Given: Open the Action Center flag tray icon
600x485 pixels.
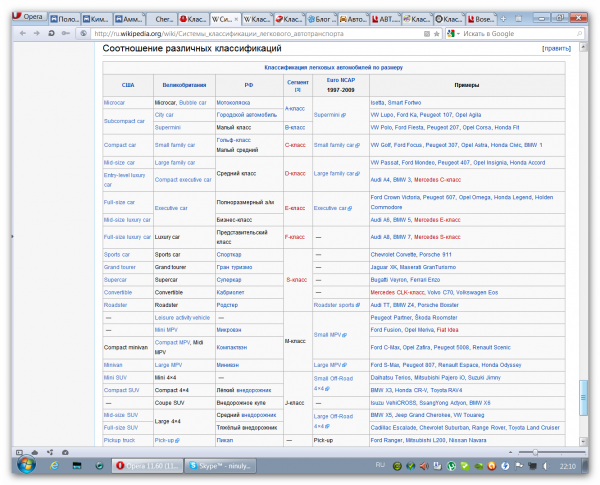Looking at the screenshot, I should 519,466.
